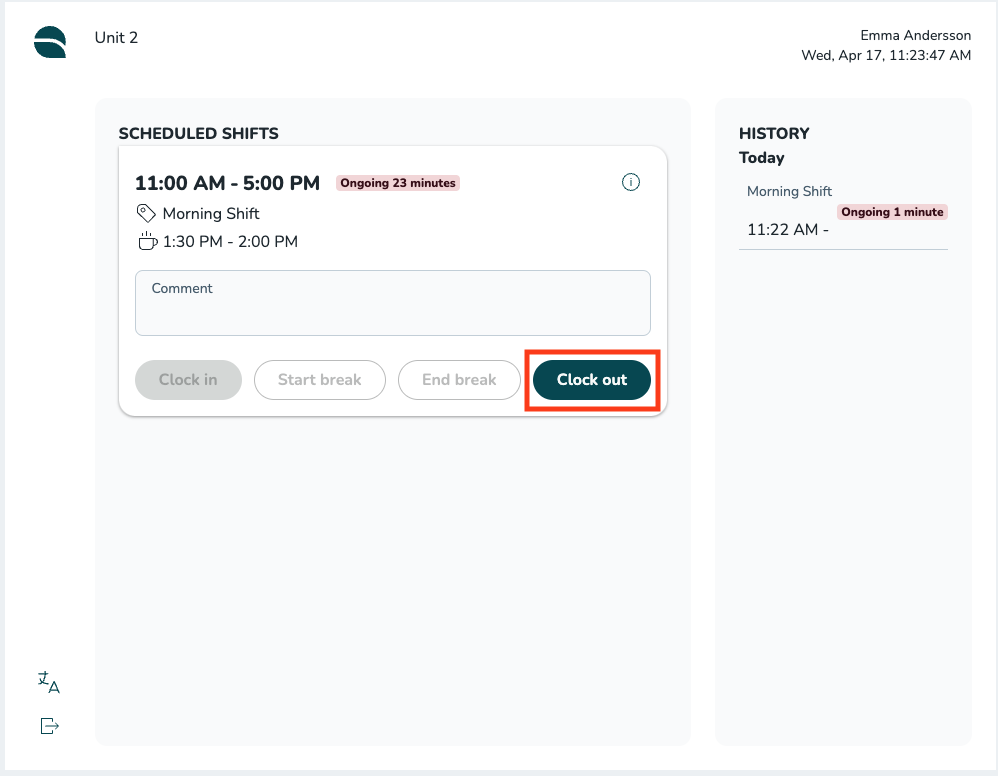Viewport: 998px width, 776px height.
Task: Click the app logo icon
Action: [x=50, y=42]
